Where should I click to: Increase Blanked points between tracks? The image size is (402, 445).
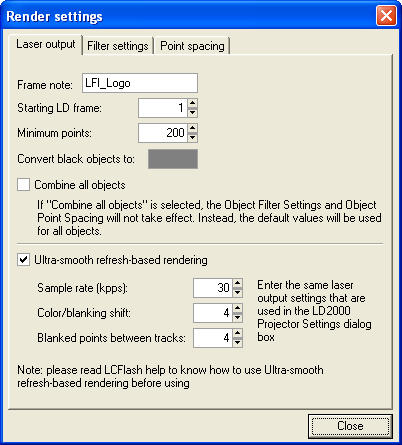(x=237, y=333)
